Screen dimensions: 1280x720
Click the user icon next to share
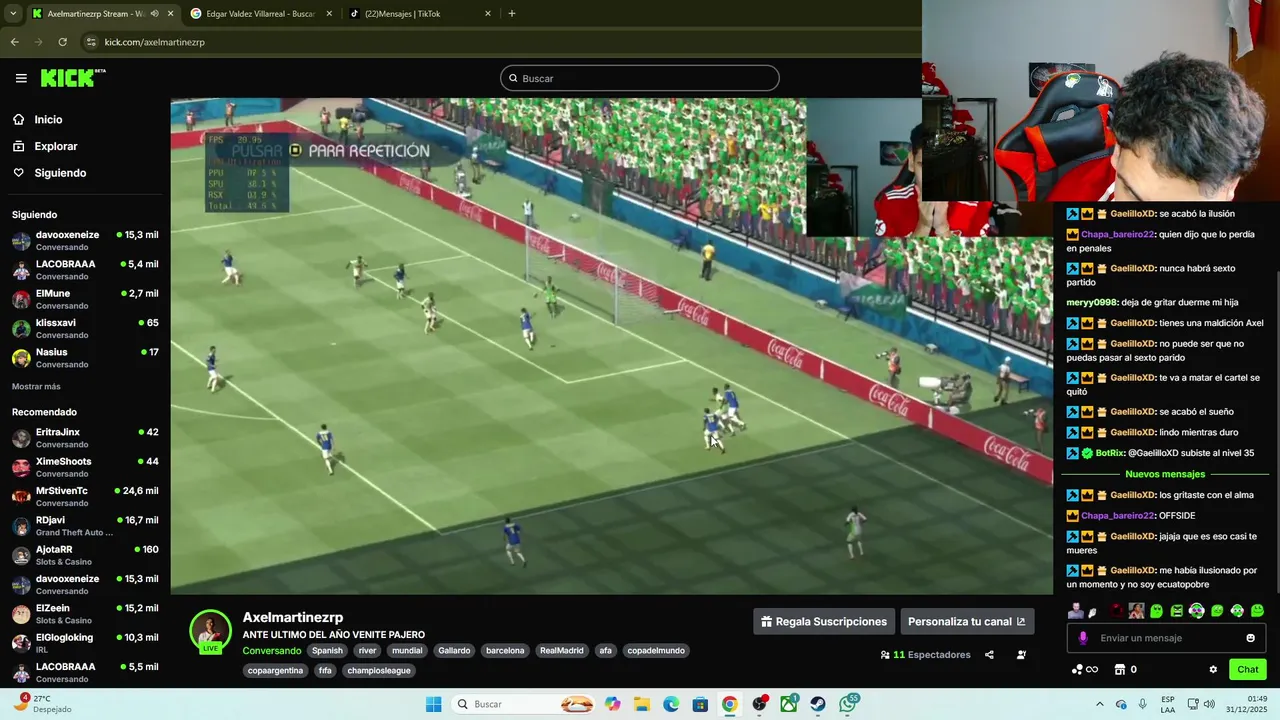point(1021,655)
